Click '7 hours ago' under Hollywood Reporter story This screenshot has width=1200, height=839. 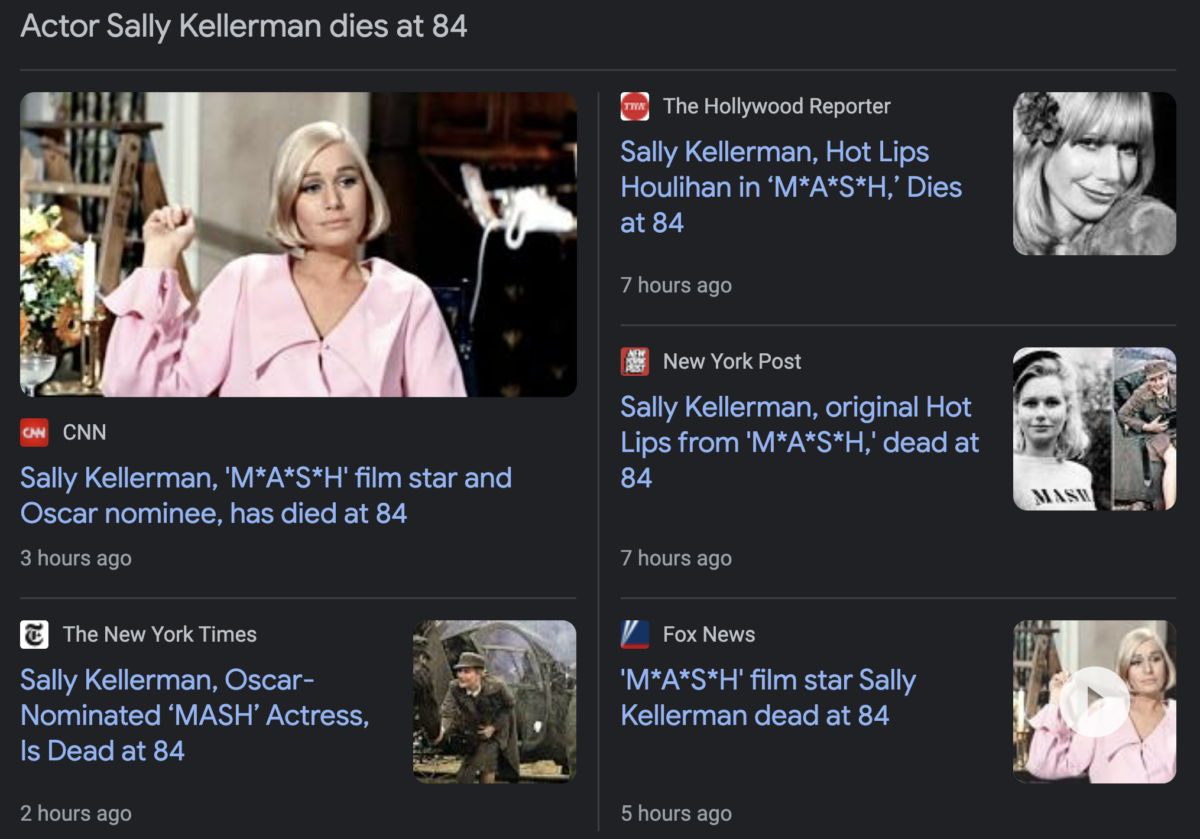tap(676, 285)
